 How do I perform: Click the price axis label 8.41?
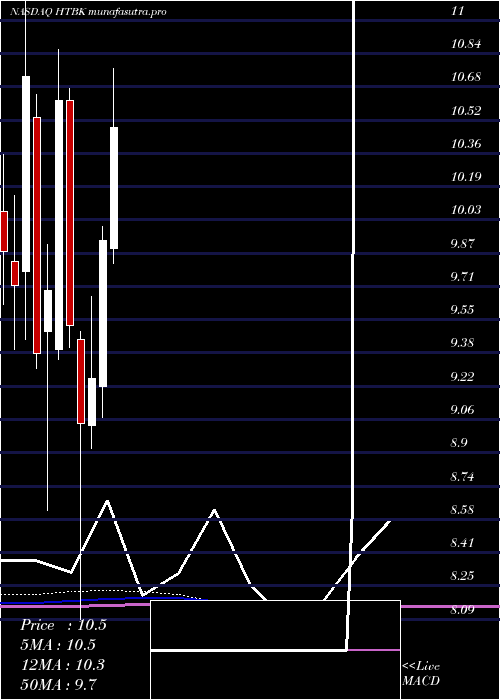(462, 542)
